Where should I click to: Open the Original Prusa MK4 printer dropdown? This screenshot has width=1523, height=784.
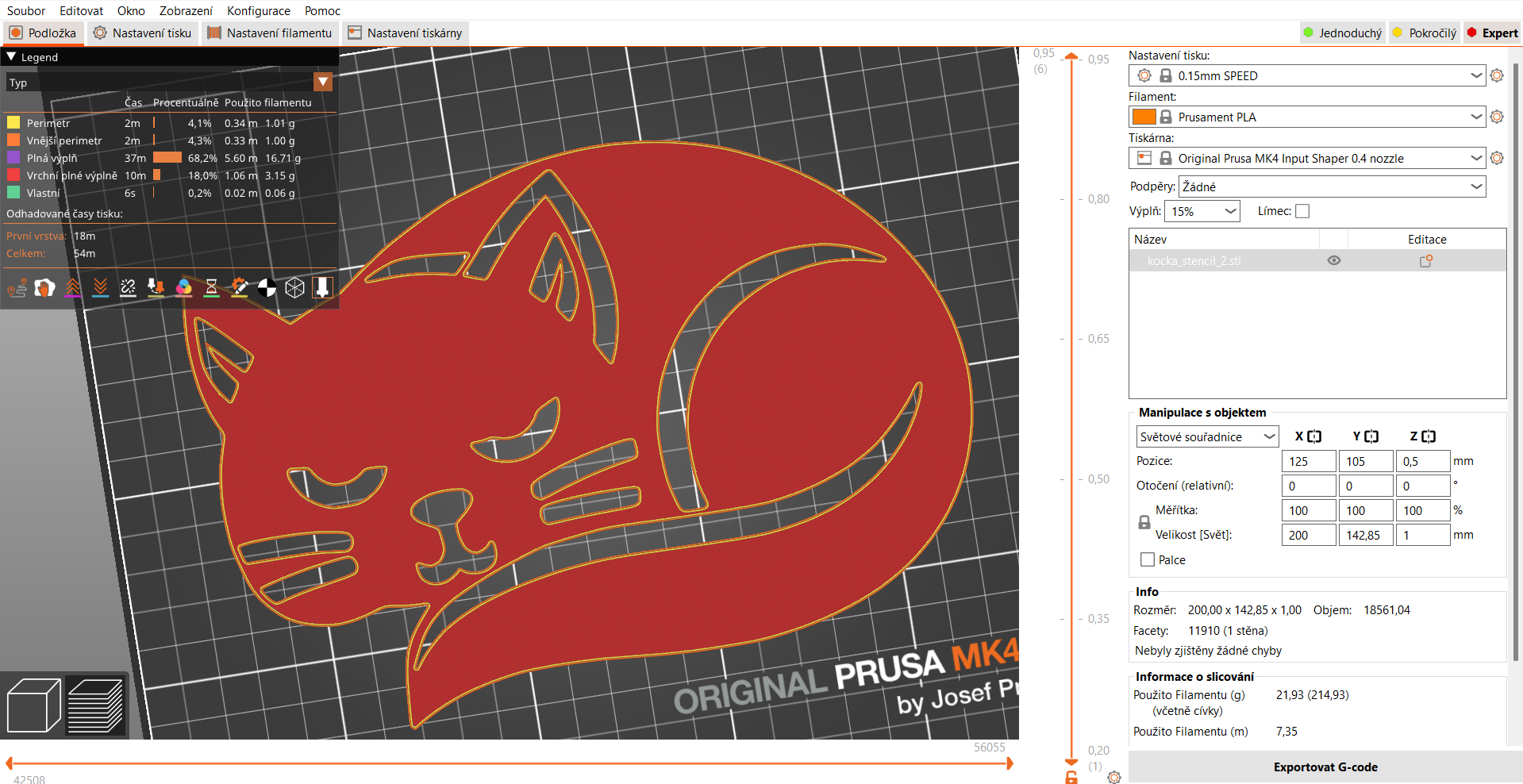coord(1306,158)
